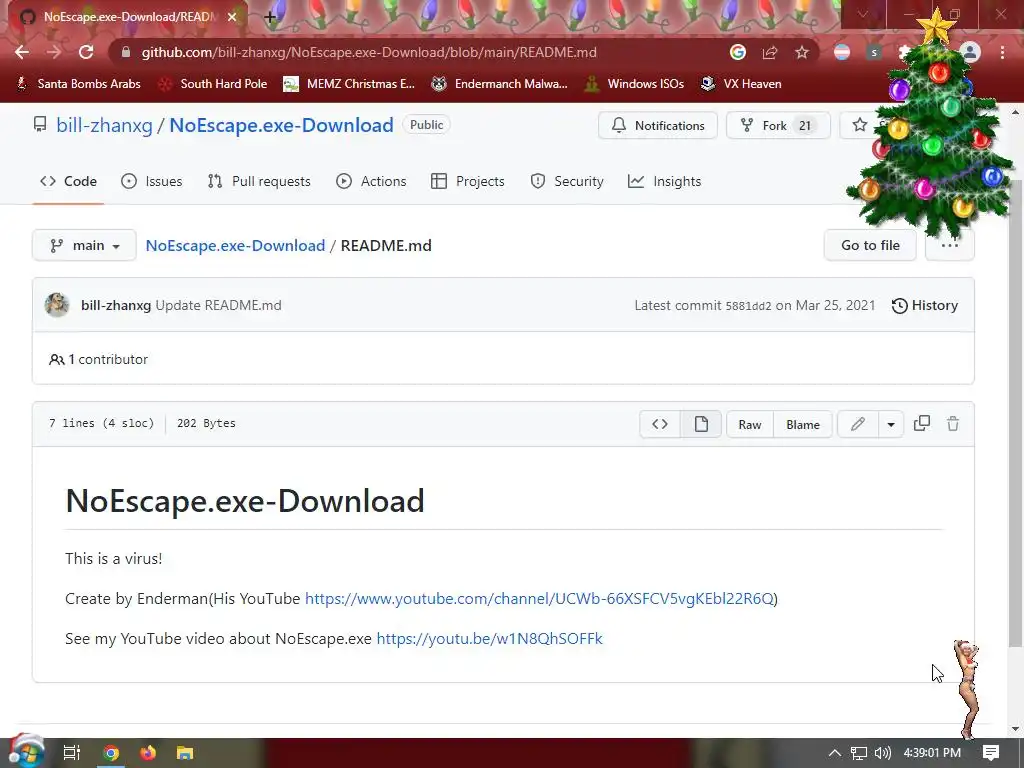Open Windows ISOs bookmark

[634, 84]
